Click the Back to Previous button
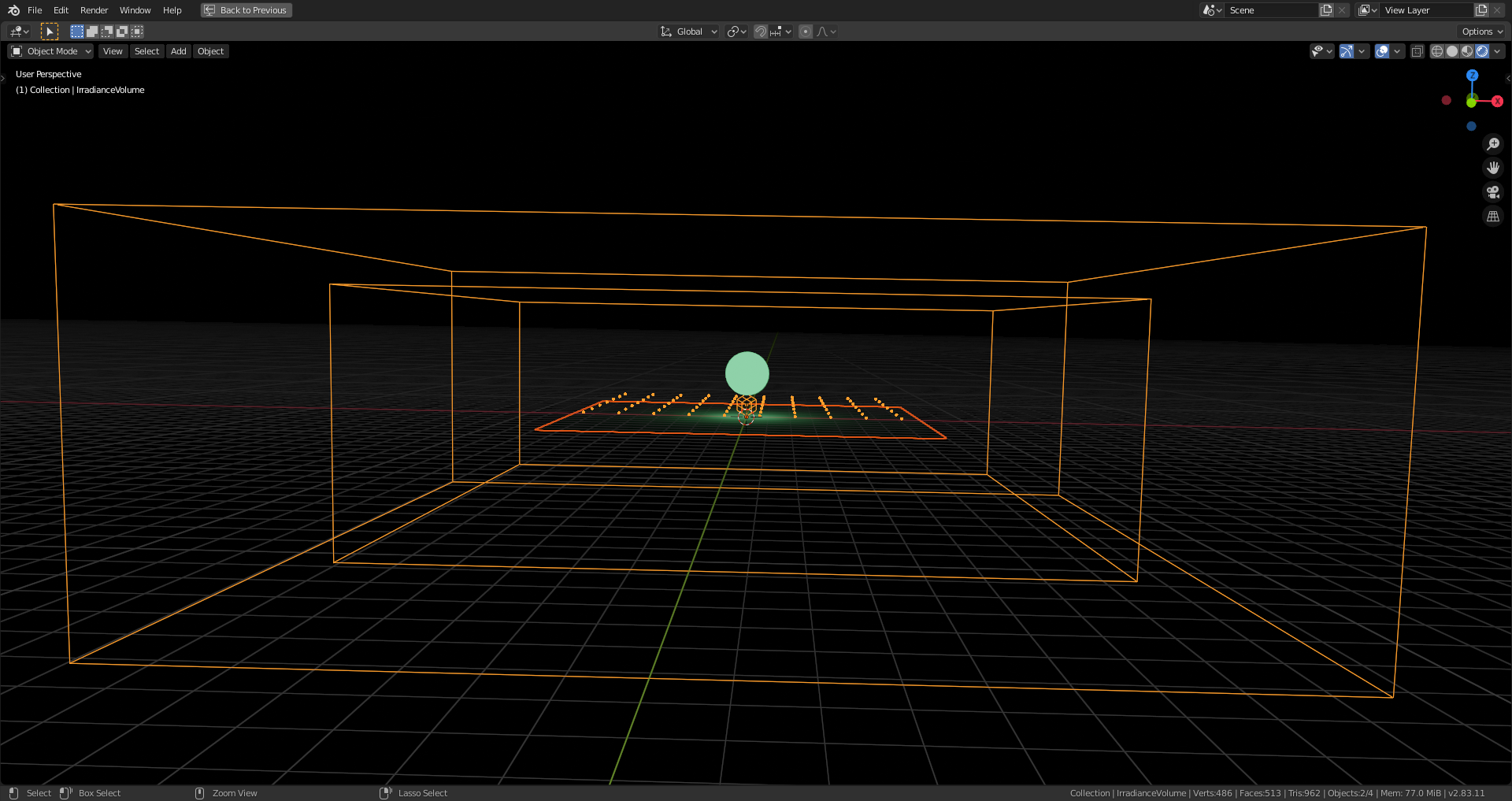1512x801 pixels. (246, 10)
